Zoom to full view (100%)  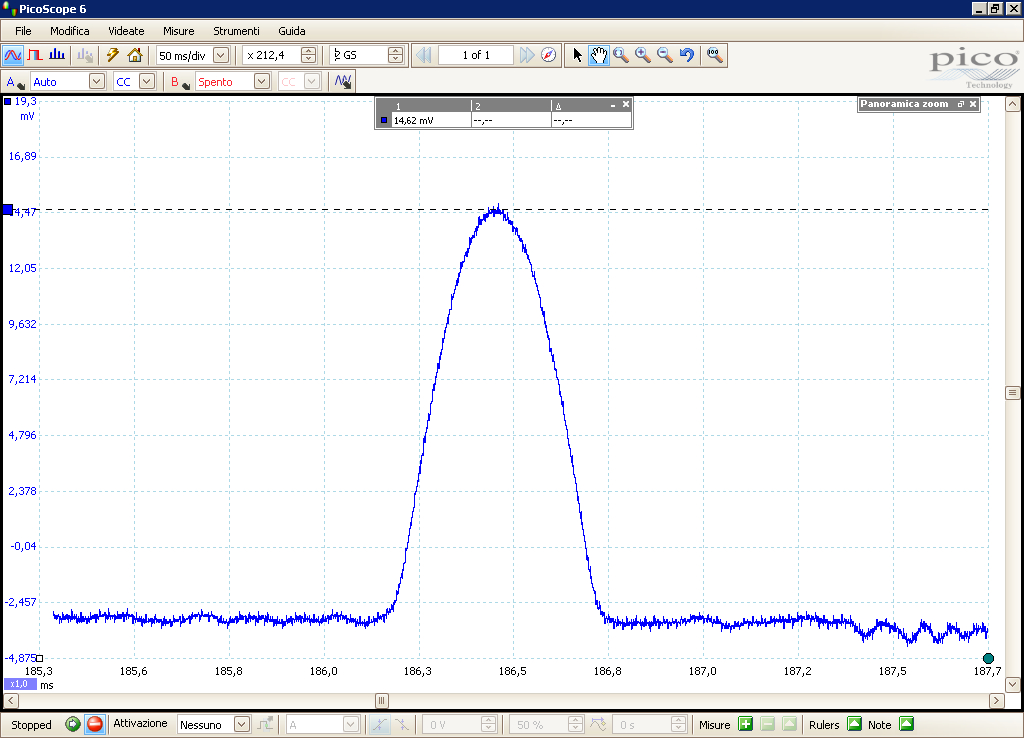[x=714, y=56]
